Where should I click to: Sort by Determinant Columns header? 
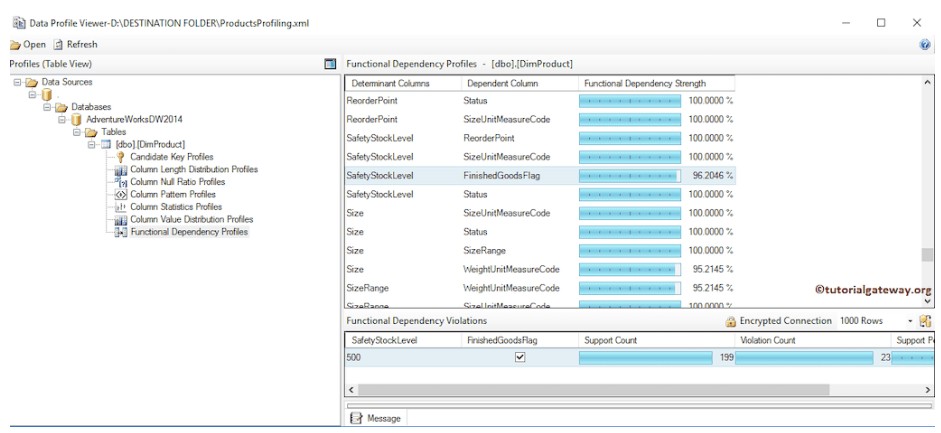coord(403,83)
